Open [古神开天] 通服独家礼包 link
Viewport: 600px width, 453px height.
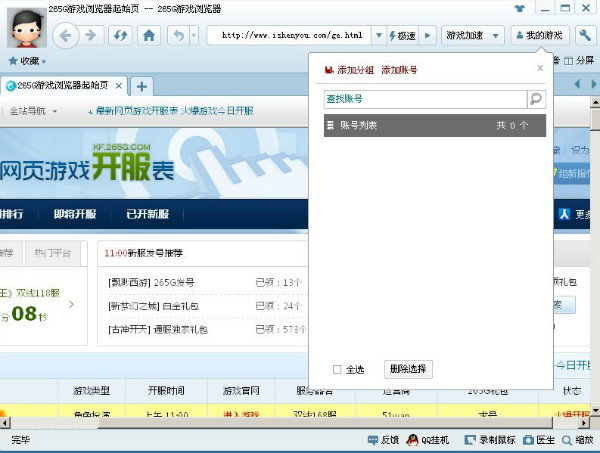[158, 329]
